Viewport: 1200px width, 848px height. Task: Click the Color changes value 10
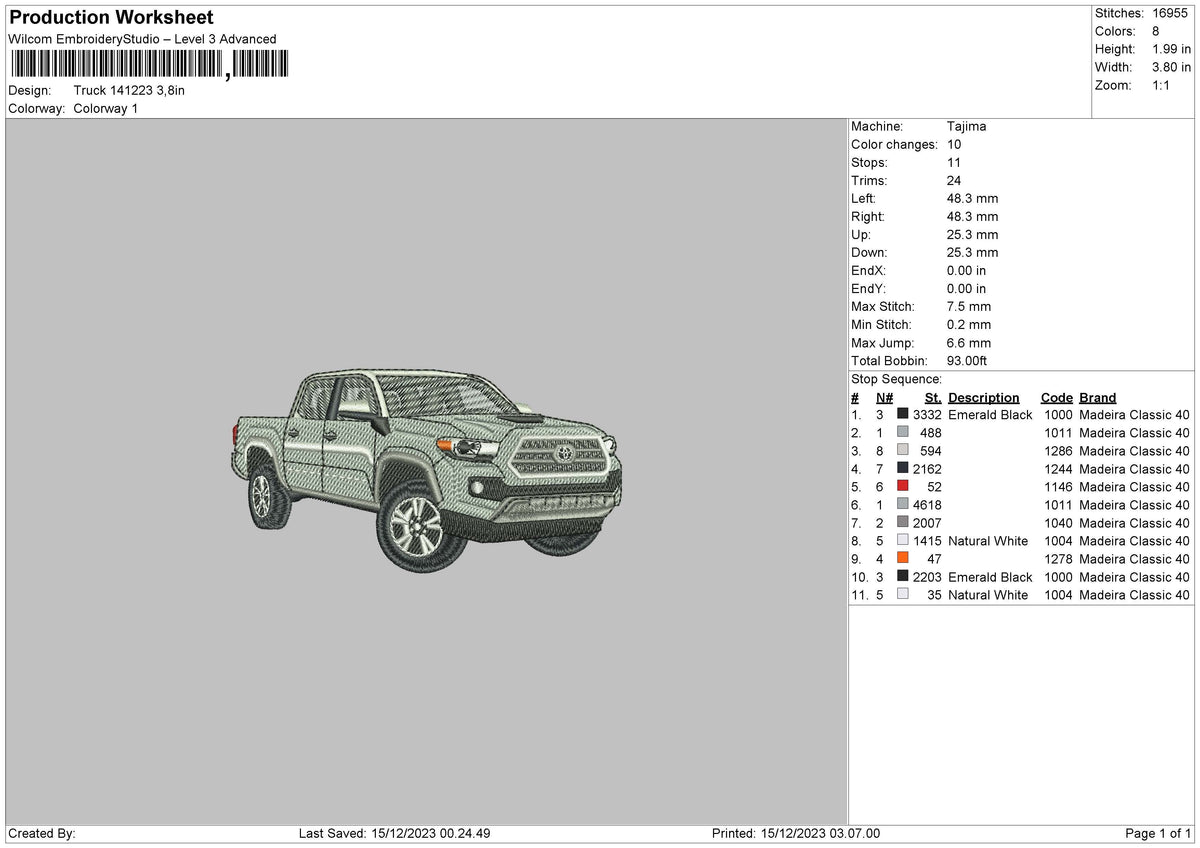pos(954,144)
